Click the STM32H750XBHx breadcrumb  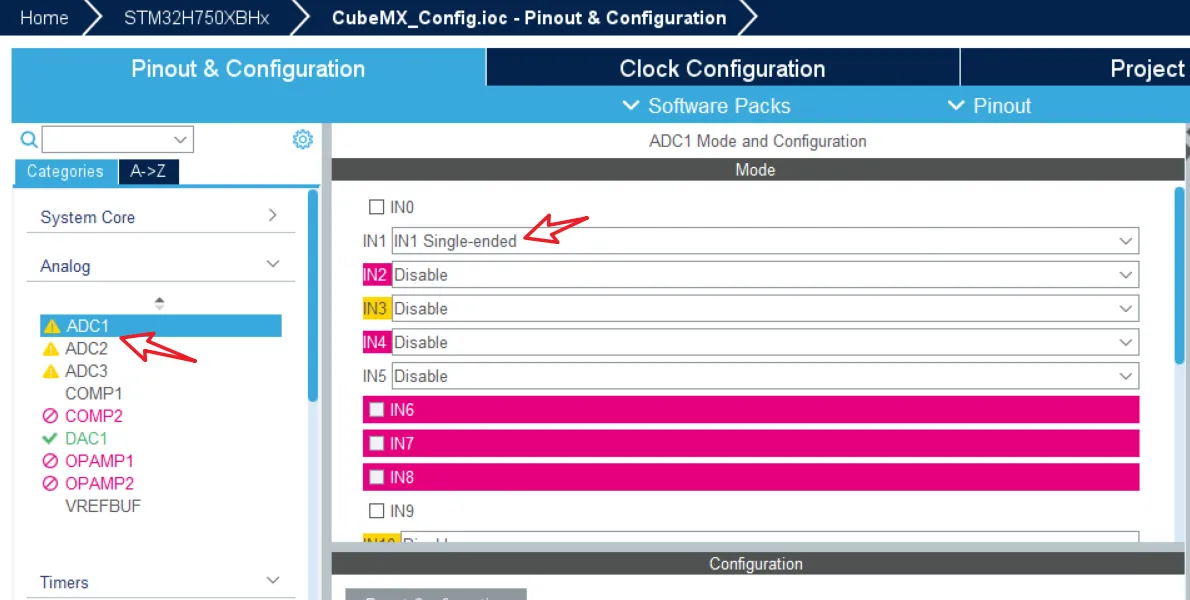(197, 17)
